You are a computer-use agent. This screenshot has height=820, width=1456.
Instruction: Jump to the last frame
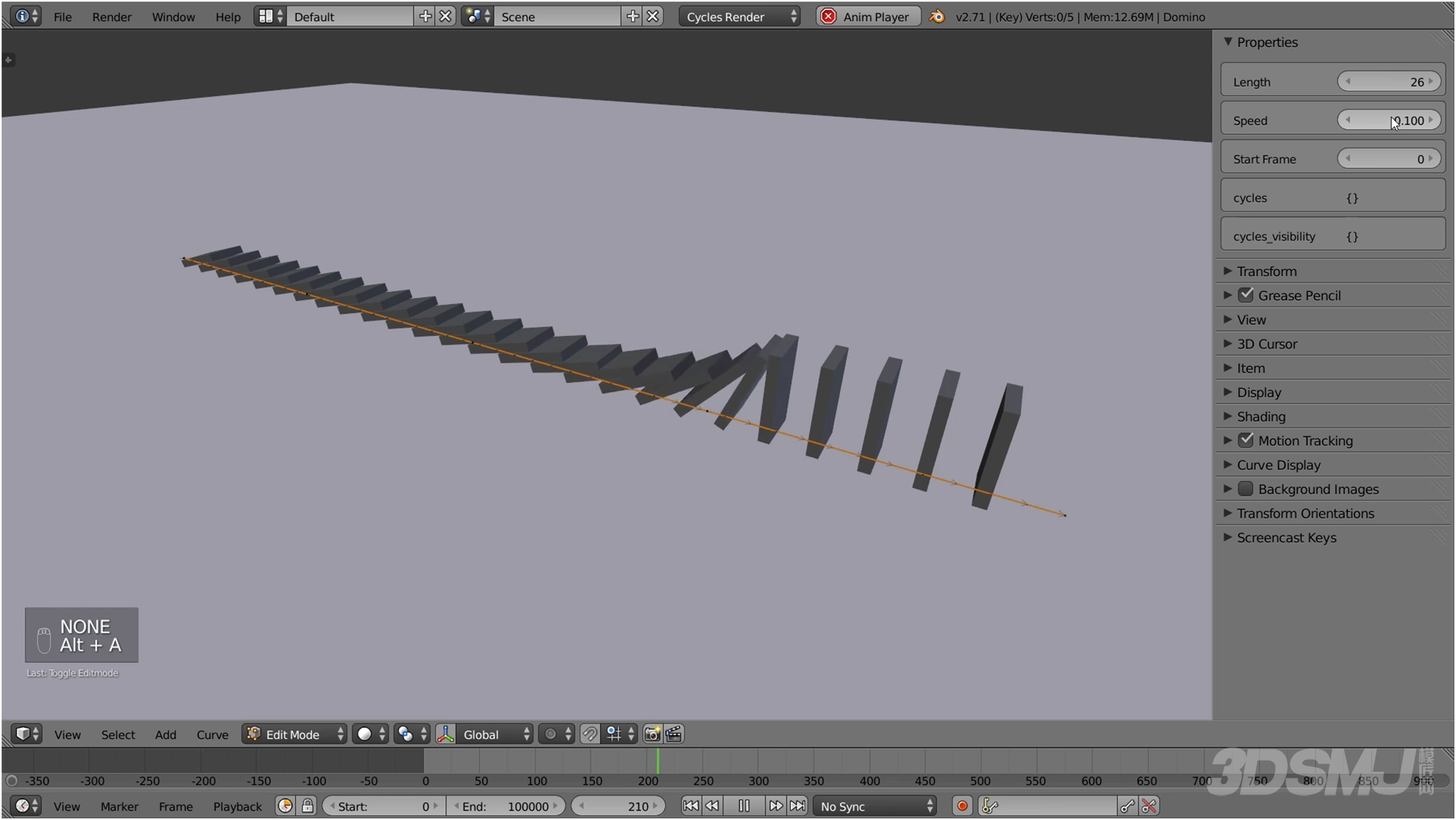[797, 806]
